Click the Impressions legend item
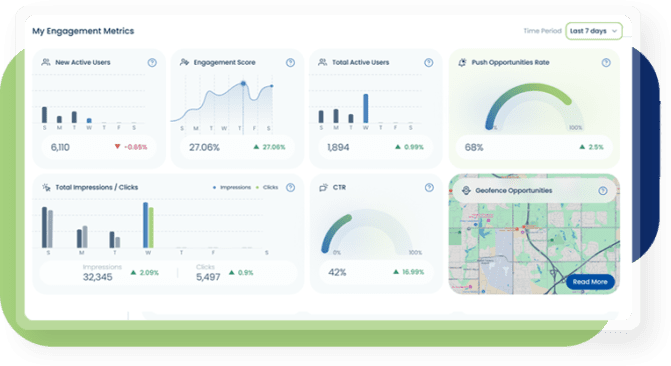671x366 pixels. coord(232,187)
